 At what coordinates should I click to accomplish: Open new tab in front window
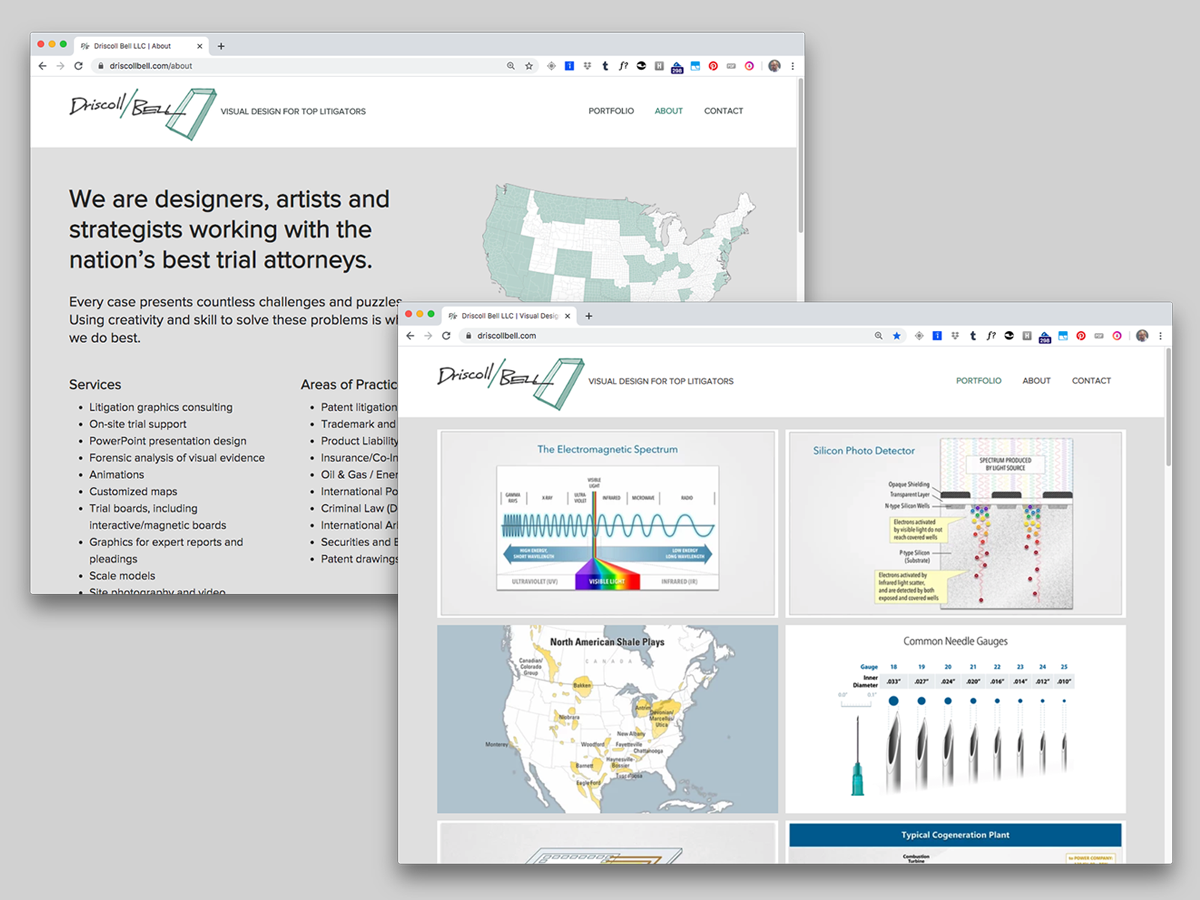pyautogui.click(x=589, y=315)
